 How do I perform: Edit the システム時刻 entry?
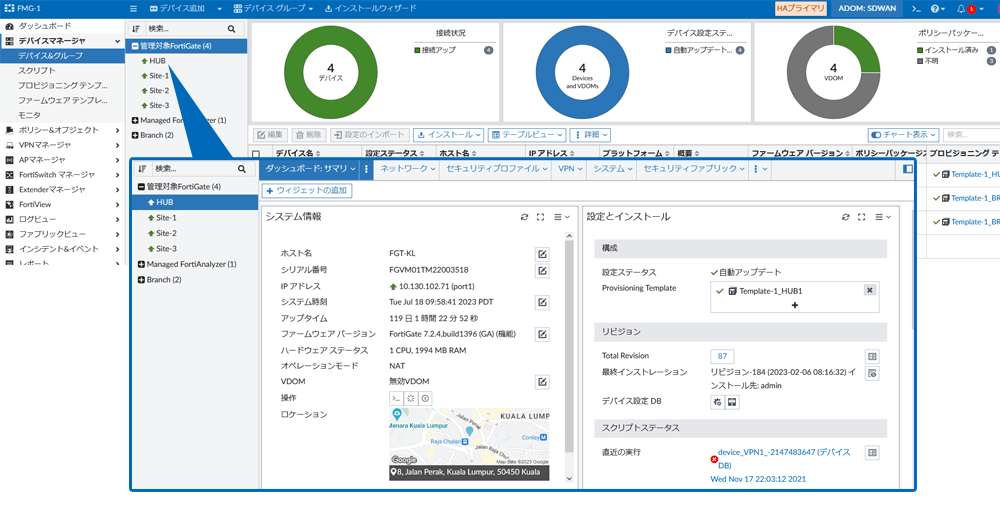[x=541, y=302]
